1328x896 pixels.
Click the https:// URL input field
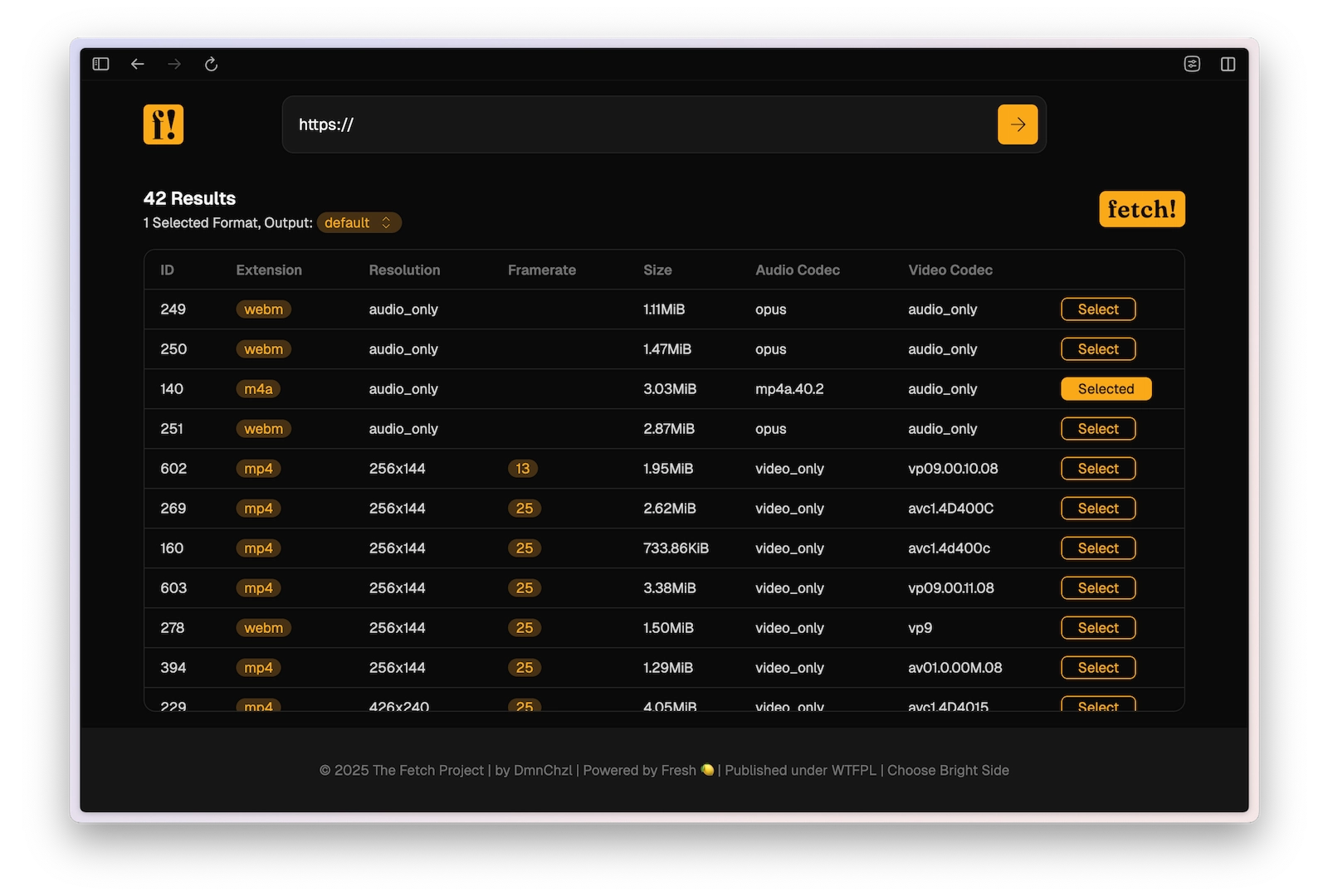click(x=639, y=124)
